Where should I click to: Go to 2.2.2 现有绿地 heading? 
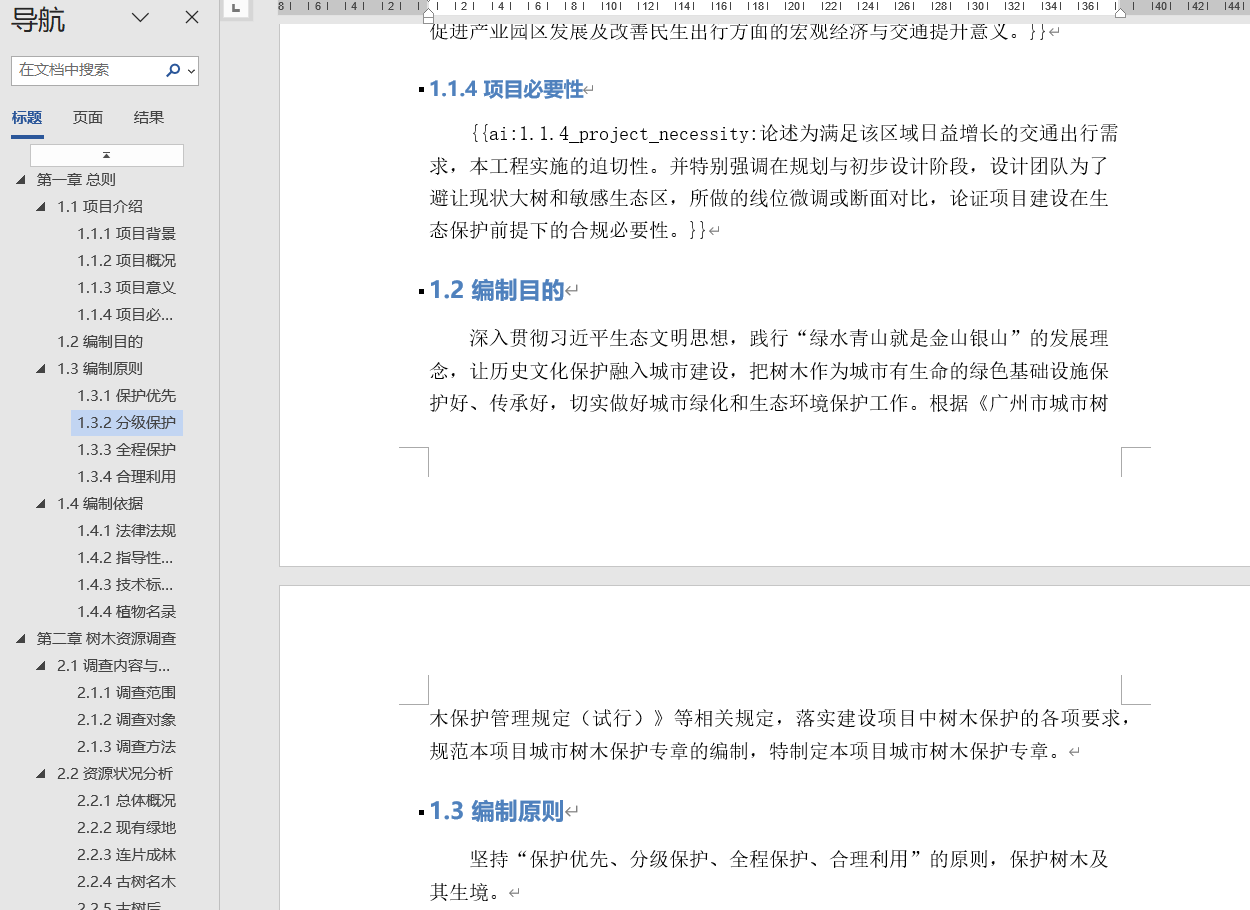(x=127, y=827)
